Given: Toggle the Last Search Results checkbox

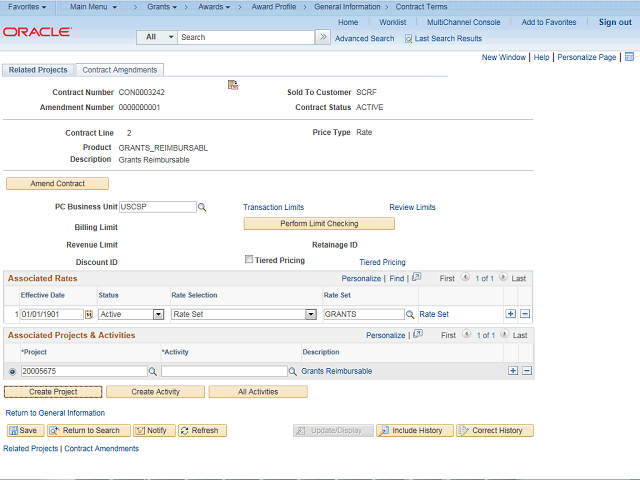Looking at the screenshot, I should (409, 38).
